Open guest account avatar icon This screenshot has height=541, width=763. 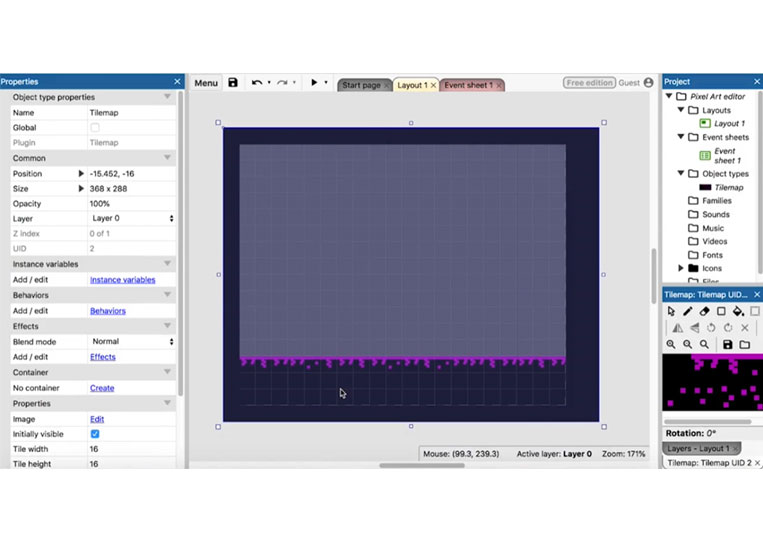648,83
